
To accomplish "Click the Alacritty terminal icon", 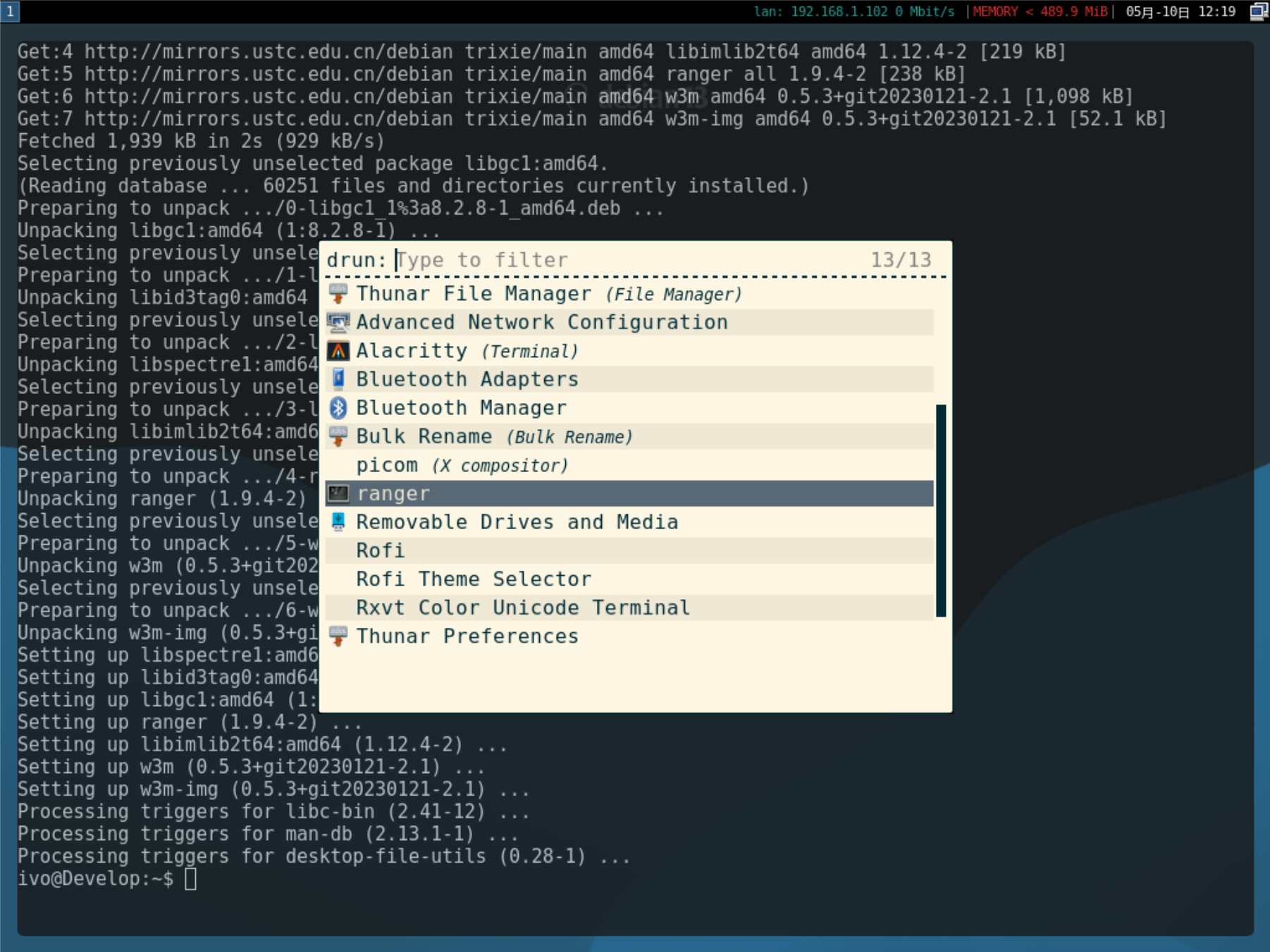I will coord(338,351).
